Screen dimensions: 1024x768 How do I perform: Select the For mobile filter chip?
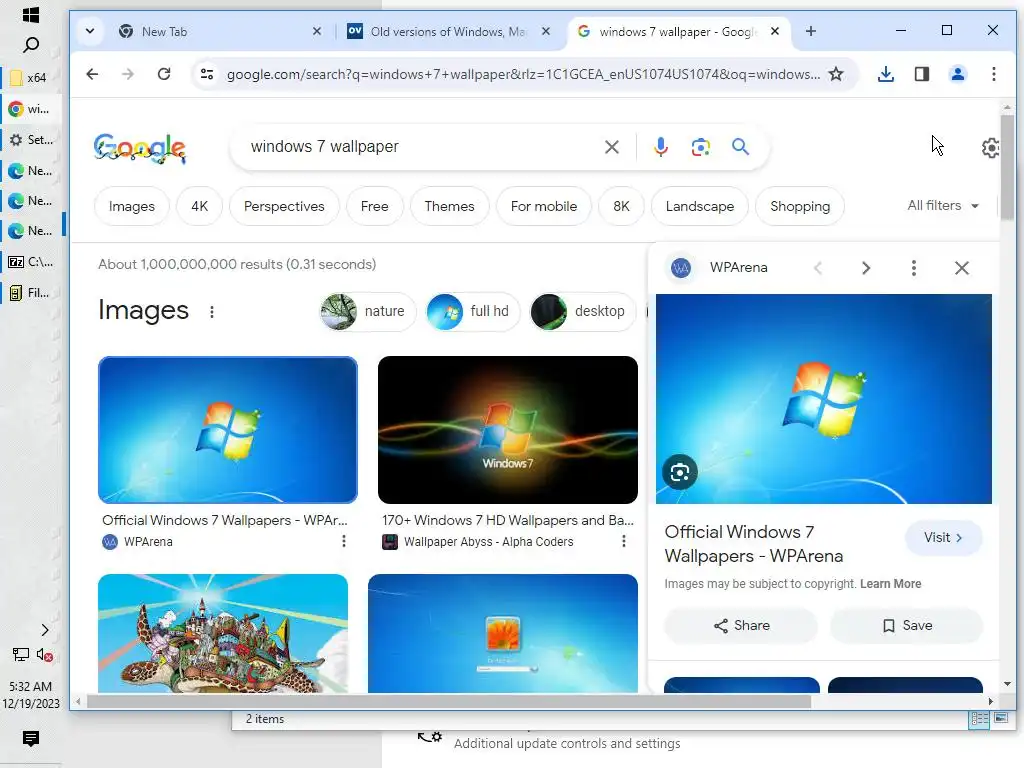543,206
